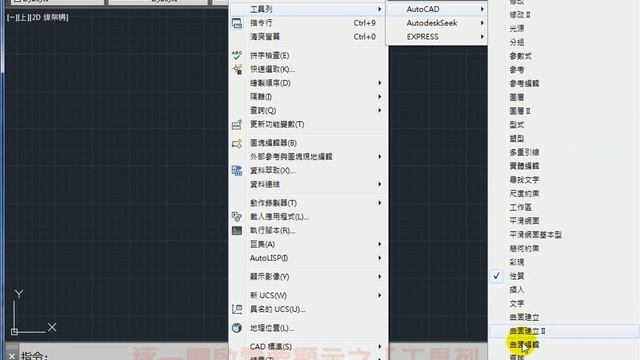This screenshot has width=640, height=360.
Task: Click the UCS origin icon in the drawing area
Action: [x=14, y=331]
